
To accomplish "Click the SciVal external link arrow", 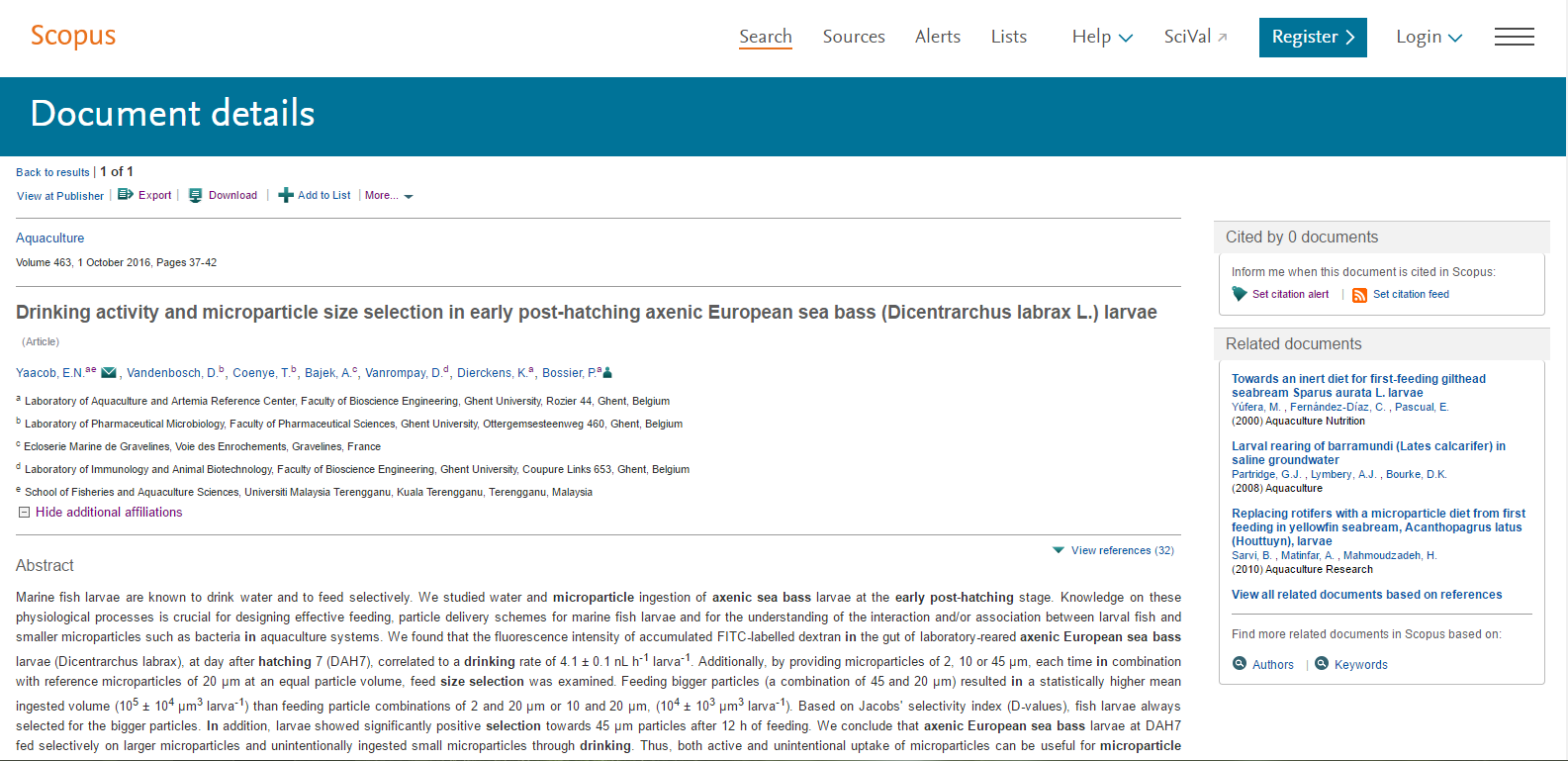I will pyautogui.click(x=1223, y=38).
